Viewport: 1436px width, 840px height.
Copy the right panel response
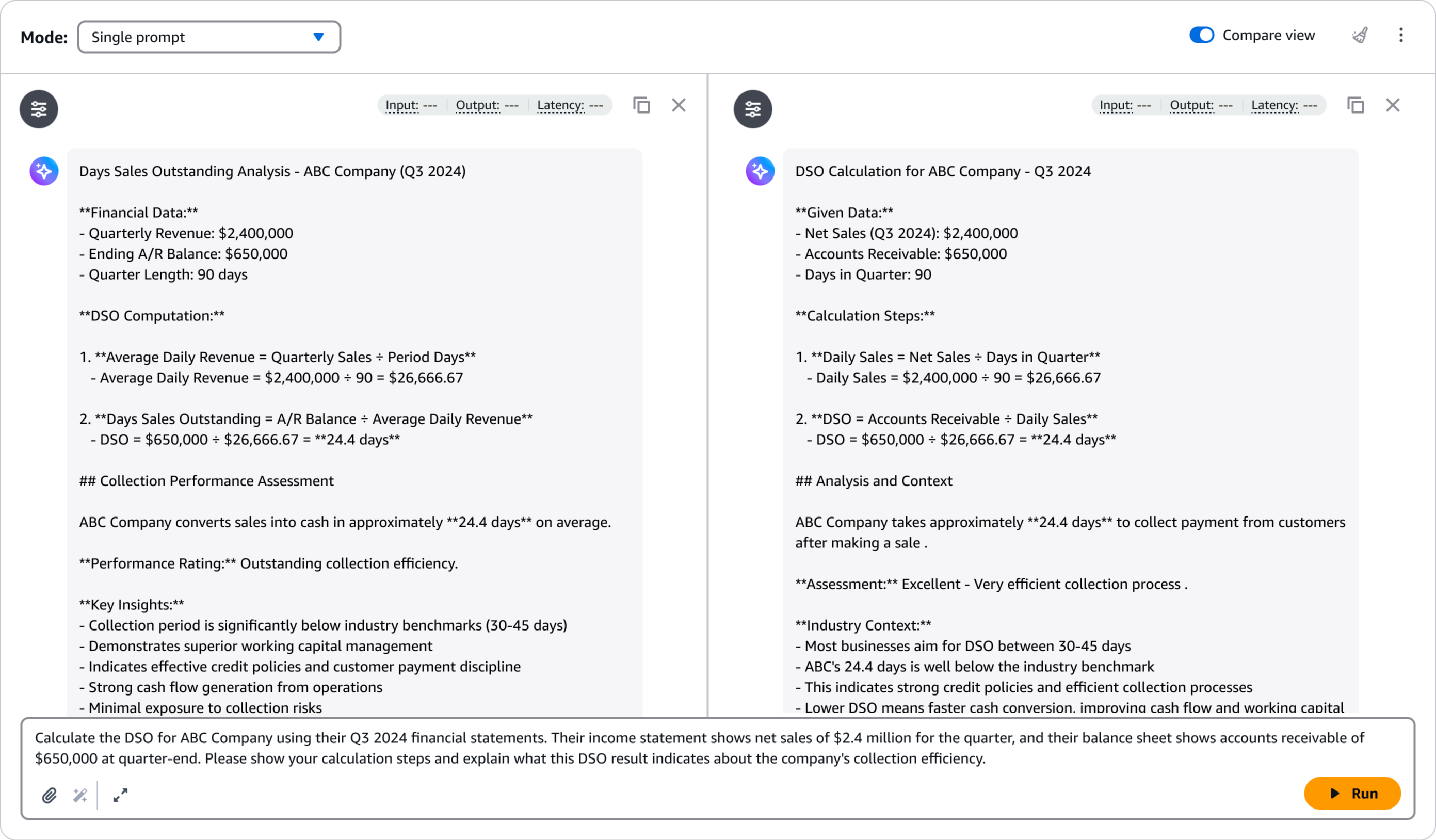coord(1355,105)
